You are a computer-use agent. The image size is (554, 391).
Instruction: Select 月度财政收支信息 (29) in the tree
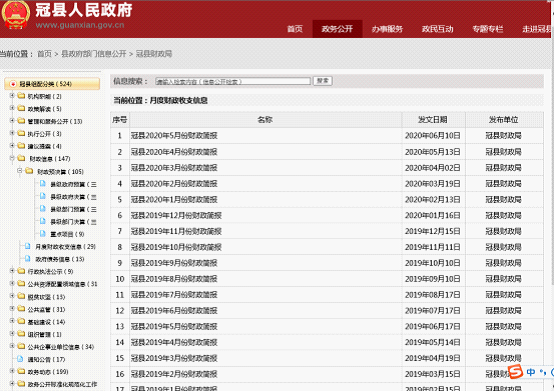click(65, 247)
